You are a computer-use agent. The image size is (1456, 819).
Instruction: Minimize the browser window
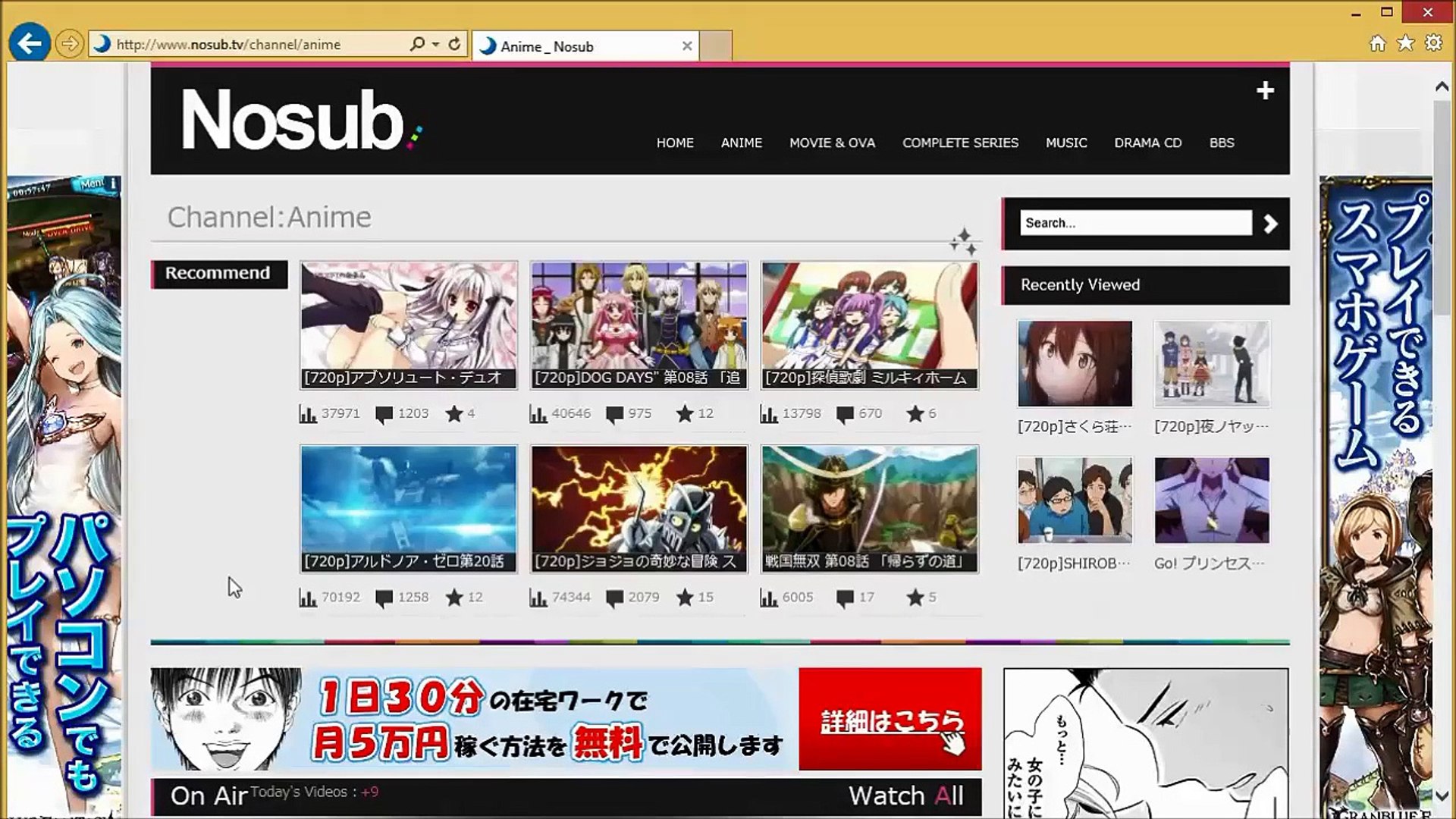(1357, 13)
